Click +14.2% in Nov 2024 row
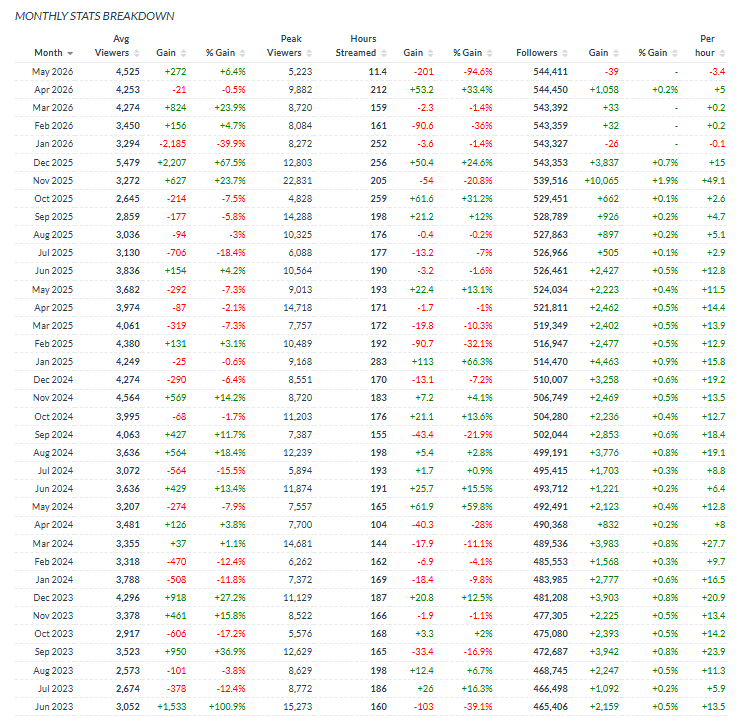 coord(230,398)
